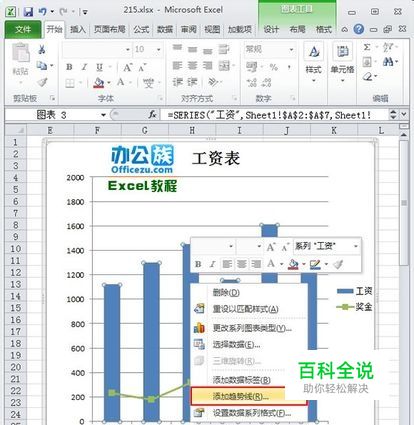Choose Select Data in context menu
The height and width of the screenshot is (425, 414).
point(249,344)
